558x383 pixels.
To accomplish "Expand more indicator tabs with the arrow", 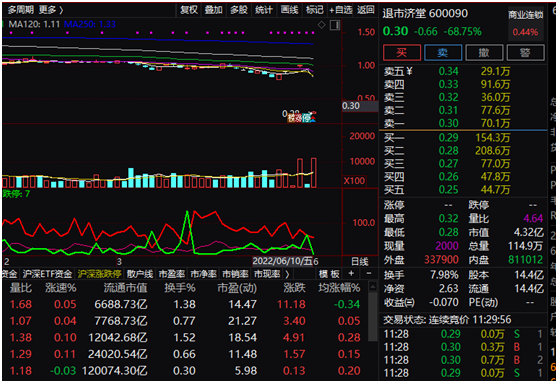I will pos(287,274).
